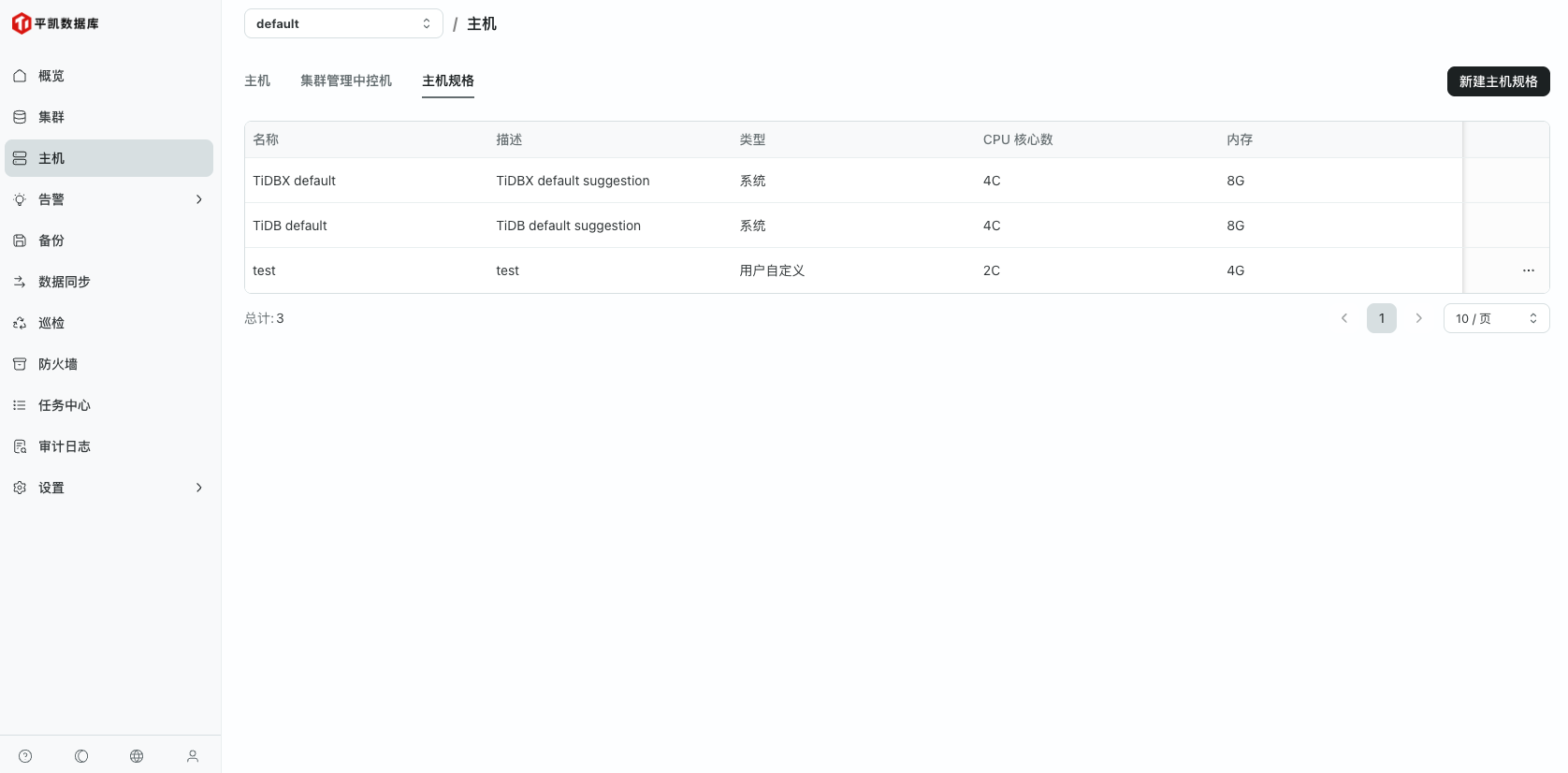Click the 新建主机规格 button

click(1498, 81)
